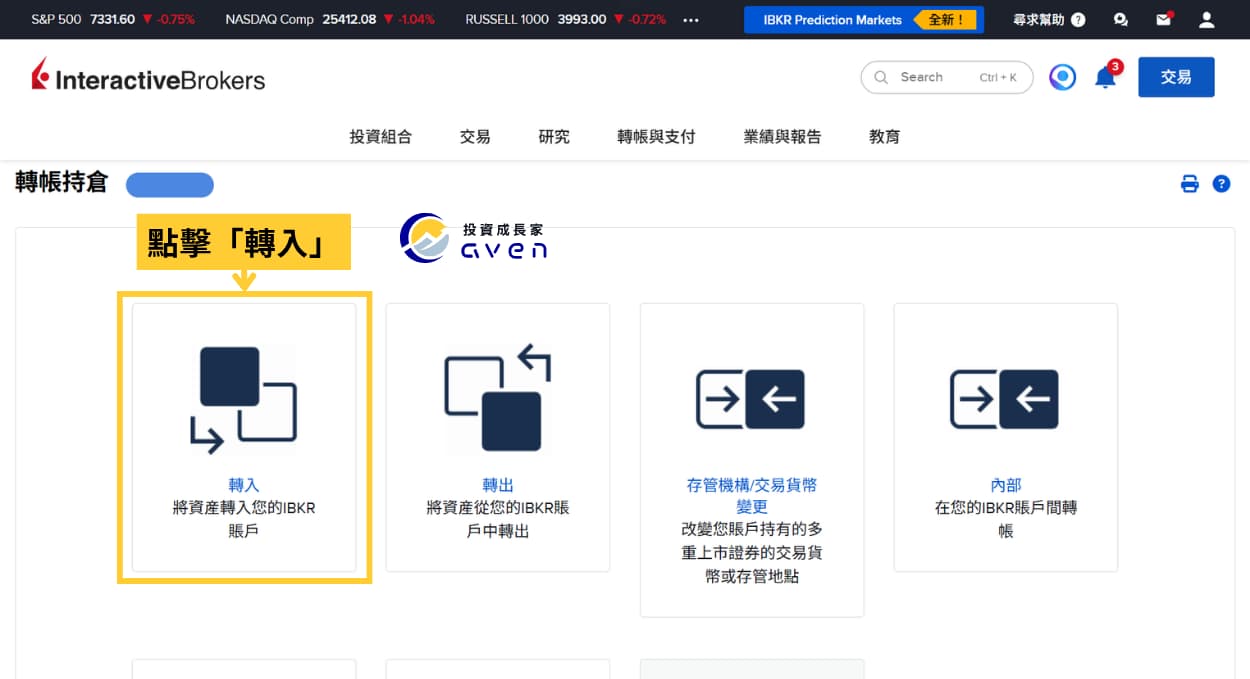Viewport: 1250px width, 679px height.
Task: Click the search magnifier icon
Action: (881, 77)
